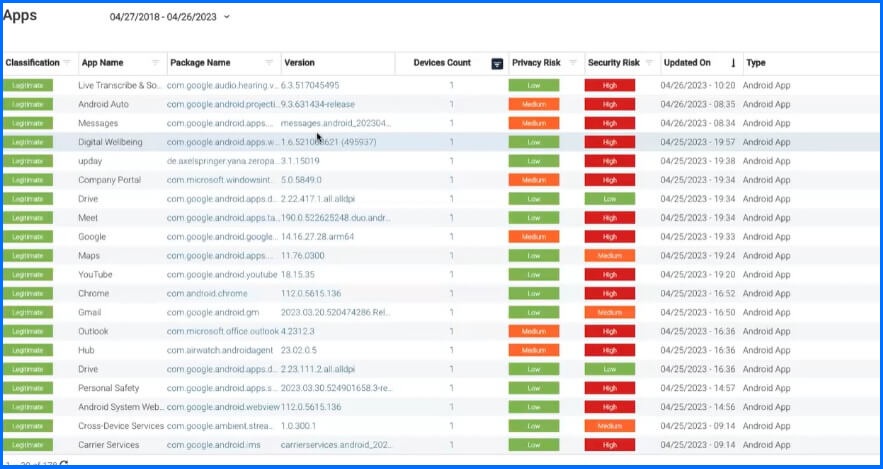Screen dimensions: 883x469
Task: Sort by the Security Risk column header
Action: pos(614,62)
